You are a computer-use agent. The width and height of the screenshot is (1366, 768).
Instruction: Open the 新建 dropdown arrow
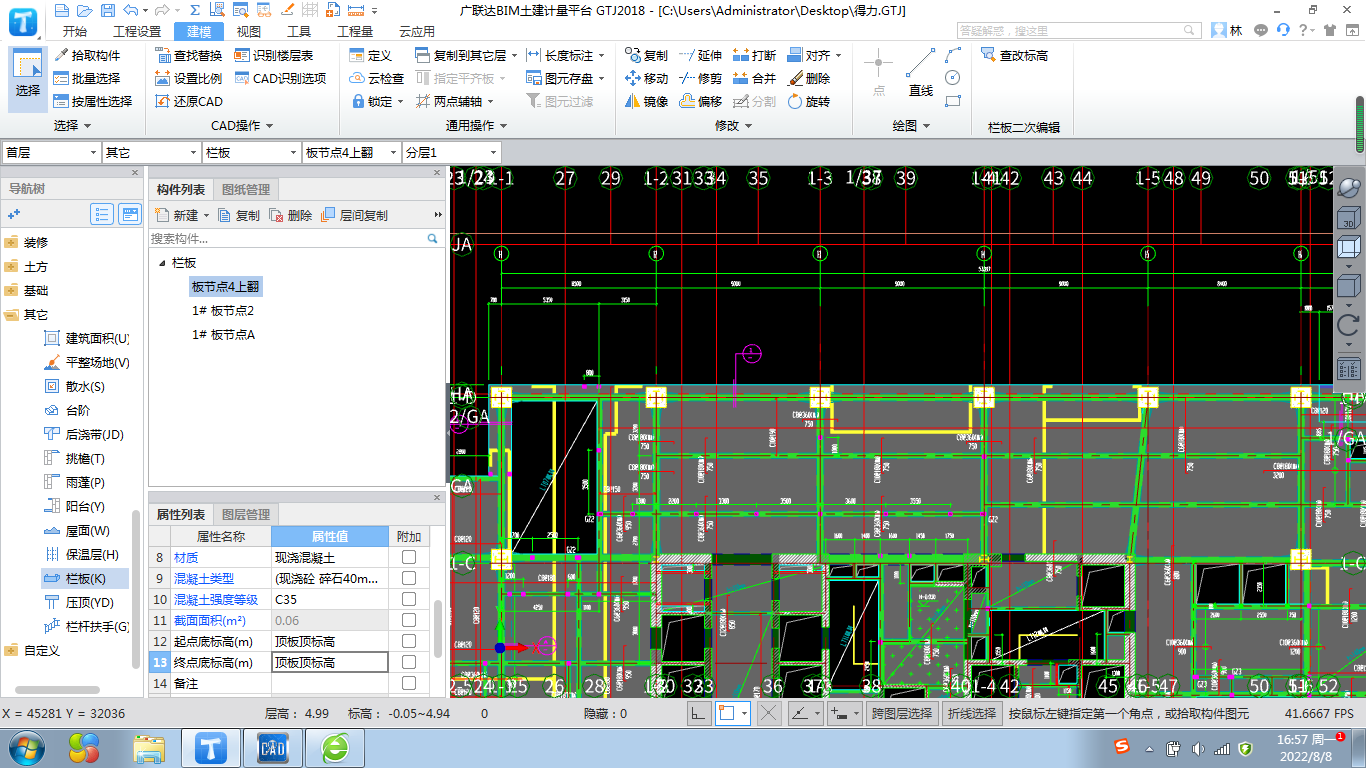(207, 215)
